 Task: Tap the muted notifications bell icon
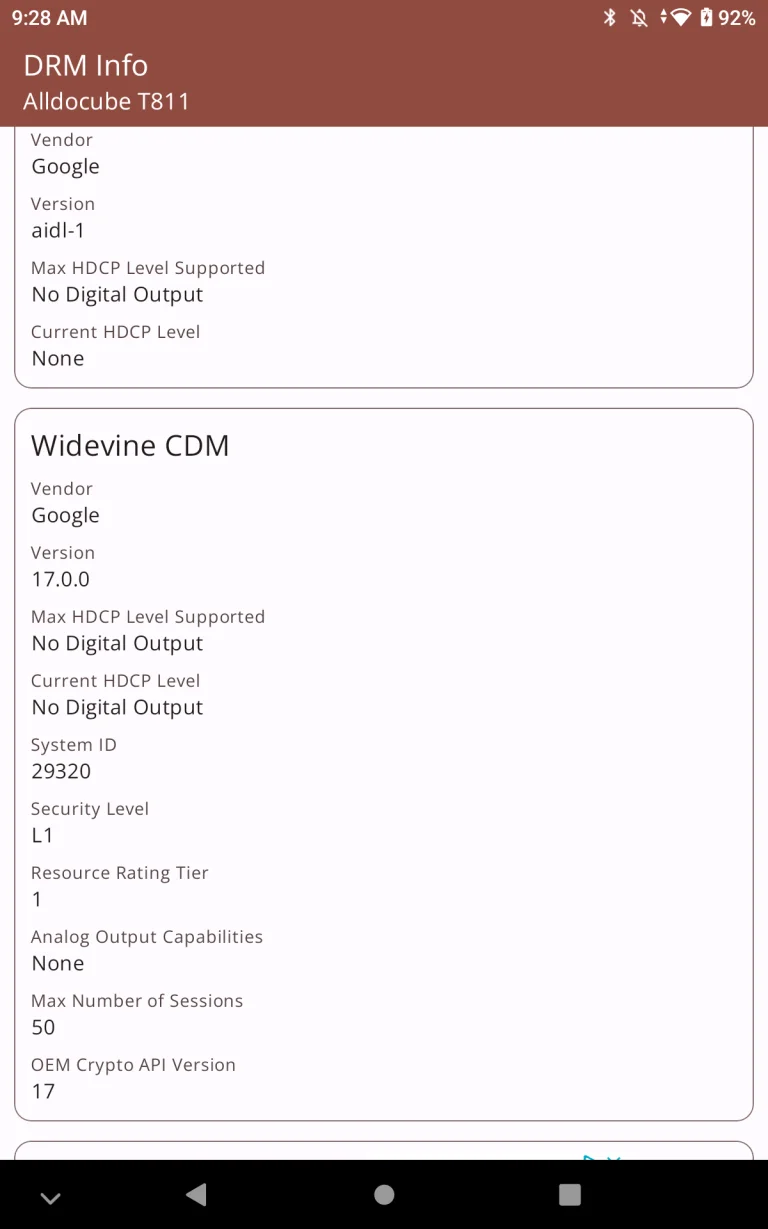click(639, 18)
